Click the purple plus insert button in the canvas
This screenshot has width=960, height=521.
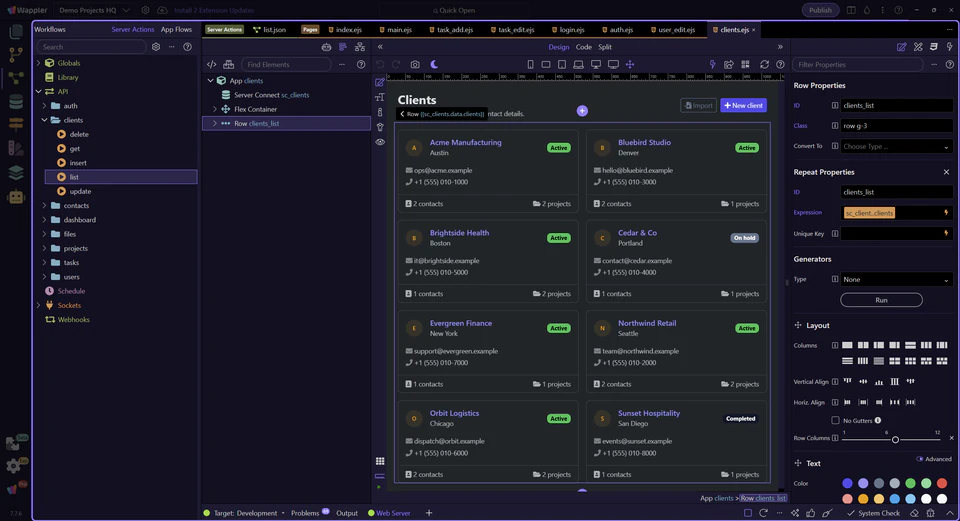click(x=582, y=111)
